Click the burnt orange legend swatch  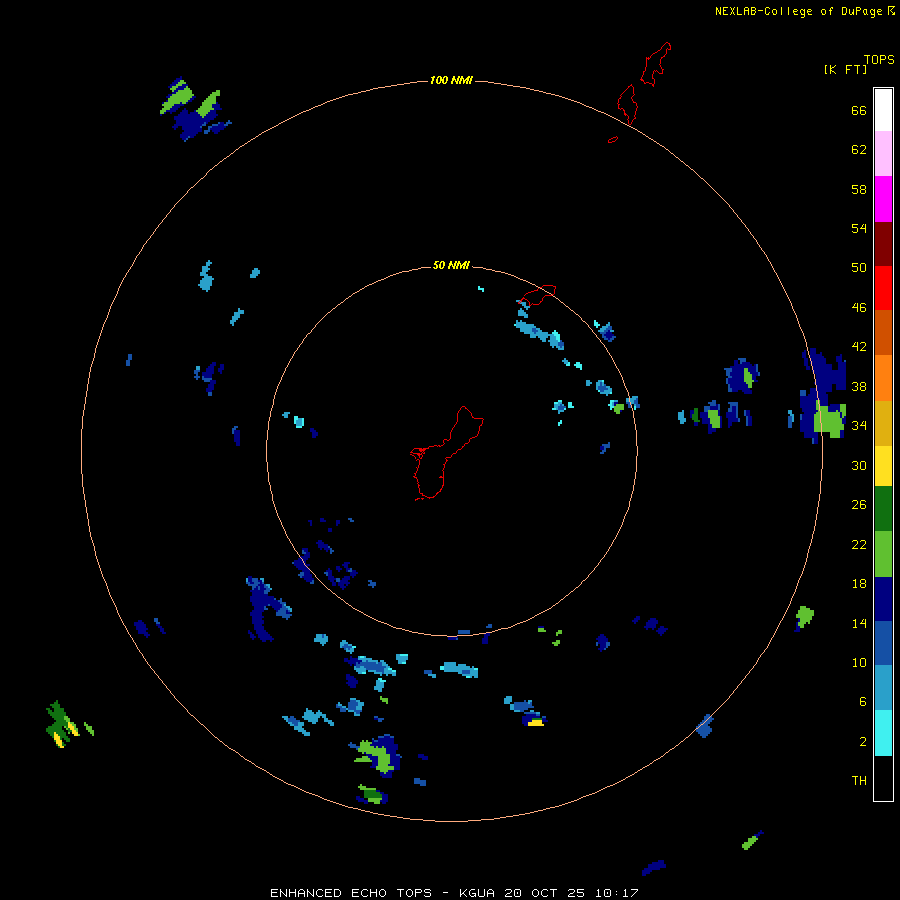coord(883,332)
